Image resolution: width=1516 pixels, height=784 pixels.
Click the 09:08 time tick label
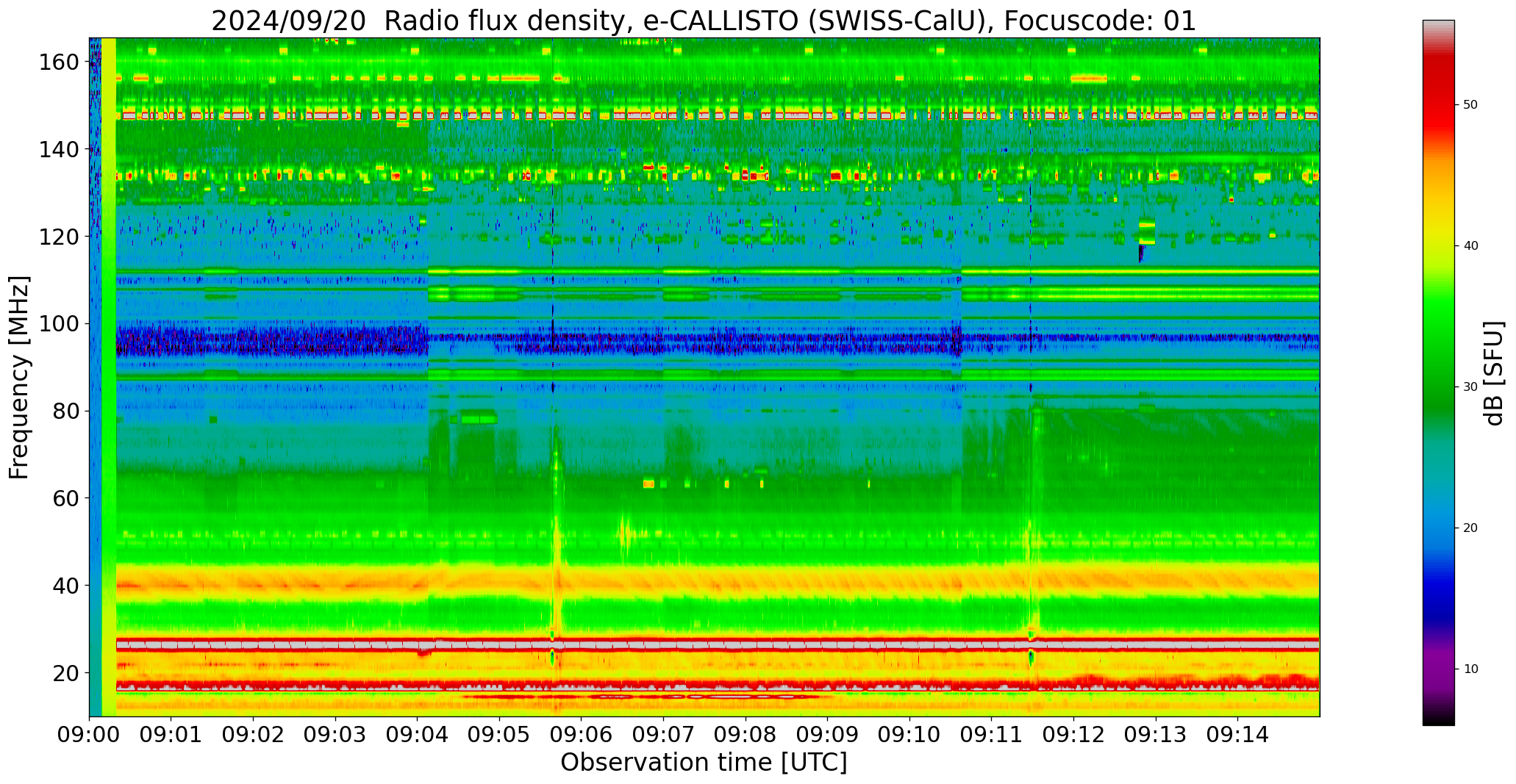point(746,734)
